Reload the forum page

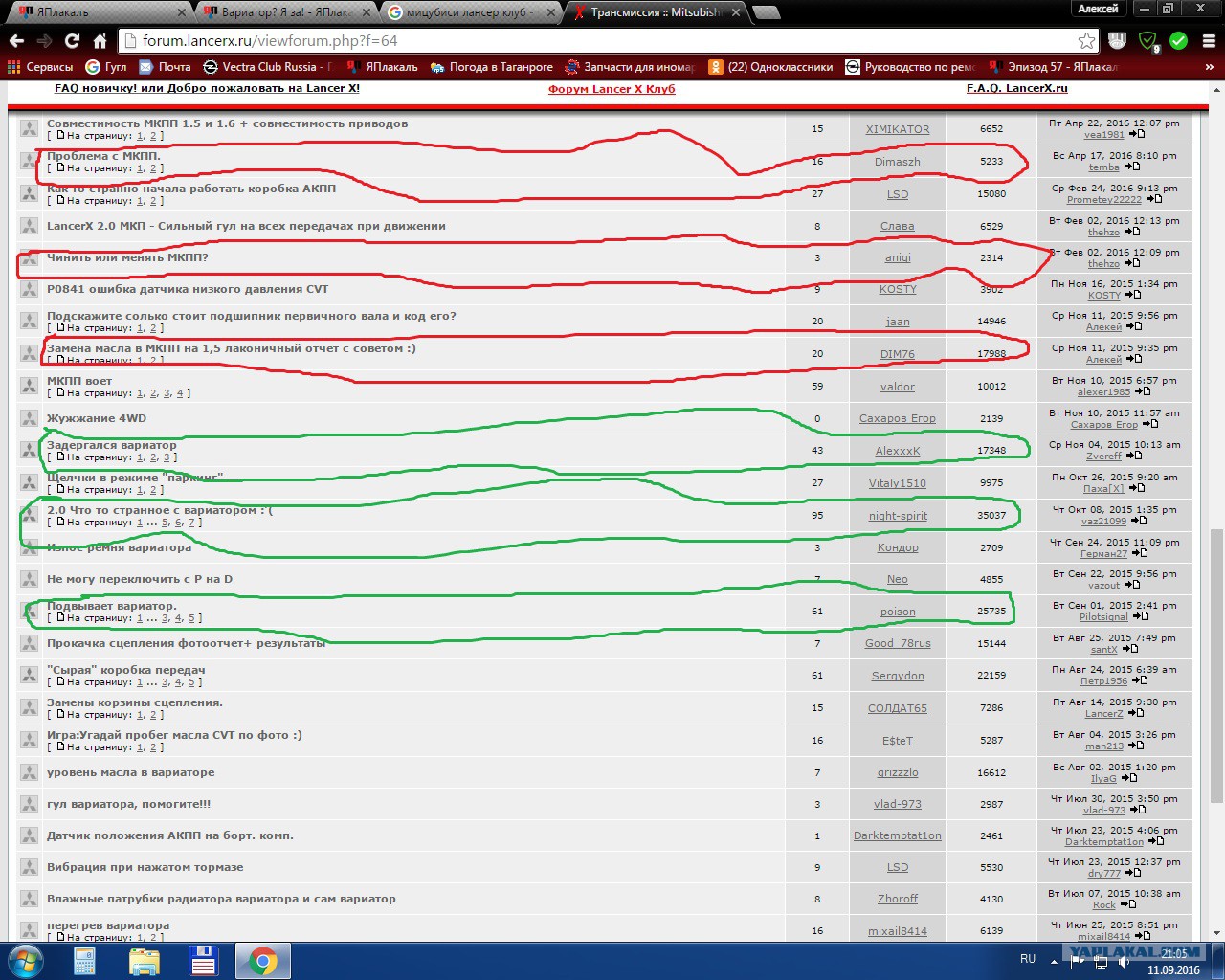pos(72,40)
